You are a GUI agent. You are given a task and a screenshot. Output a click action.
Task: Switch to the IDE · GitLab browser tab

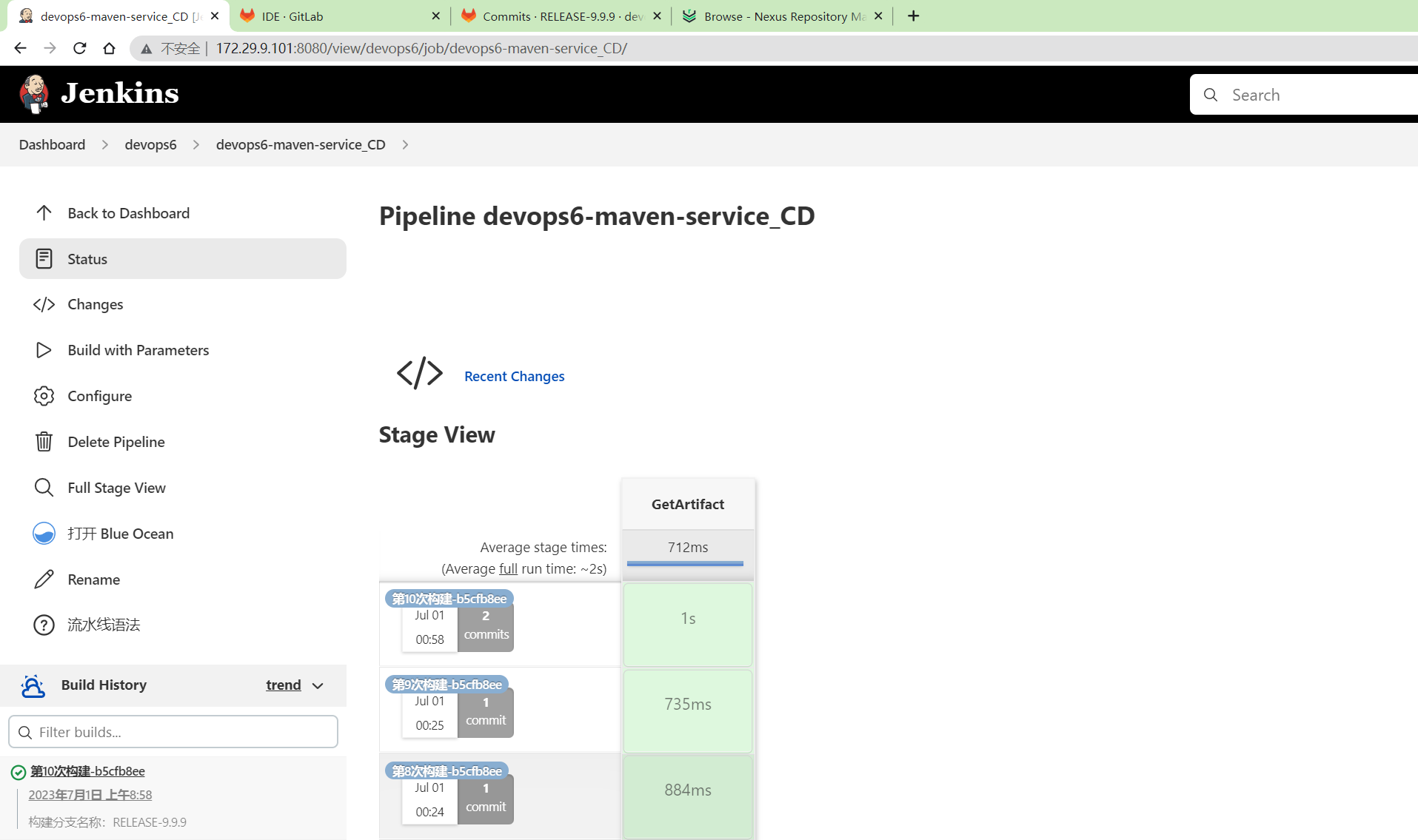point(339,16)
